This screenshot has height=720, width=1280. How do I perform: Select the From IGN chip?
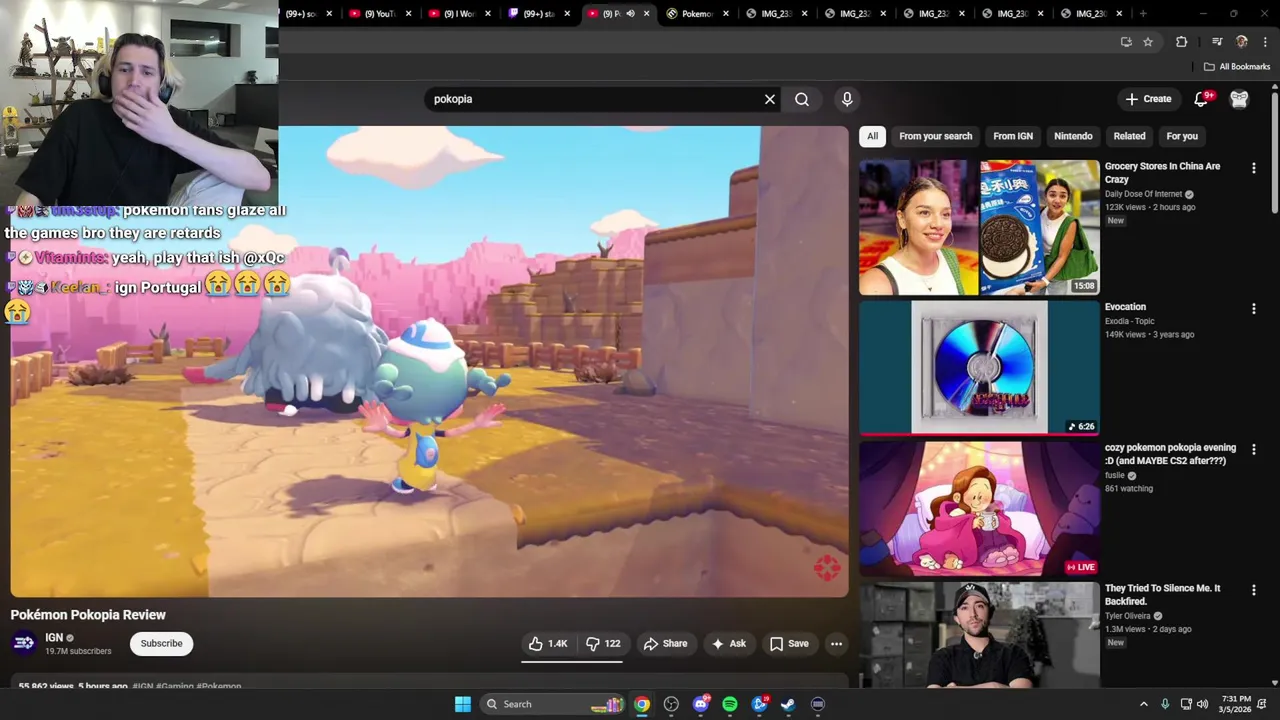[x=1013, y=136]
